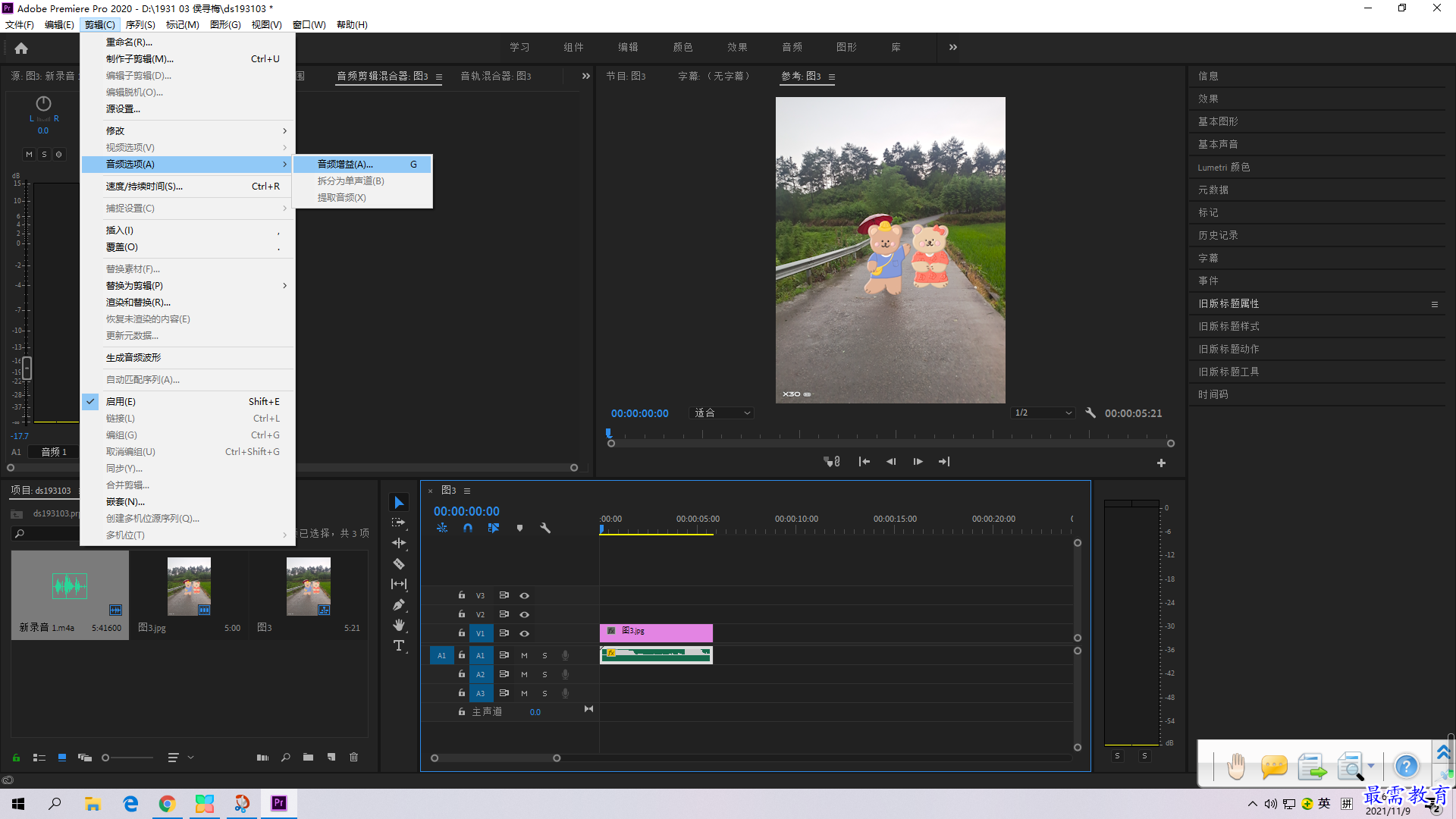Expand source panel tabs overflow chevrons
1456x819 pixels.
pyautogui.click(x=585, y=76)
